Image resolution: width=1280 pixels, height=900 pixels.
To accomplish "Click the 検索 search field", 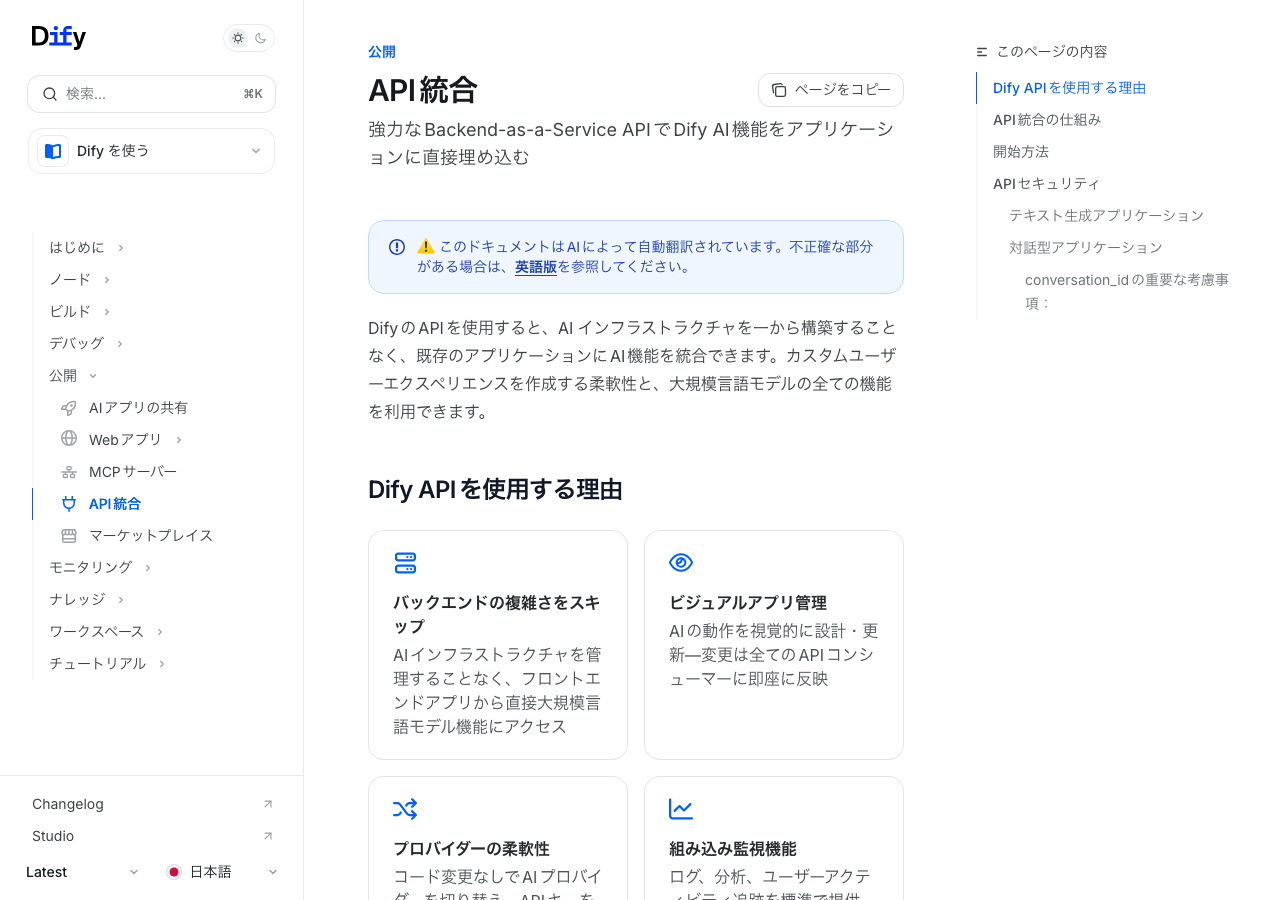I will [x=151, y=94].
